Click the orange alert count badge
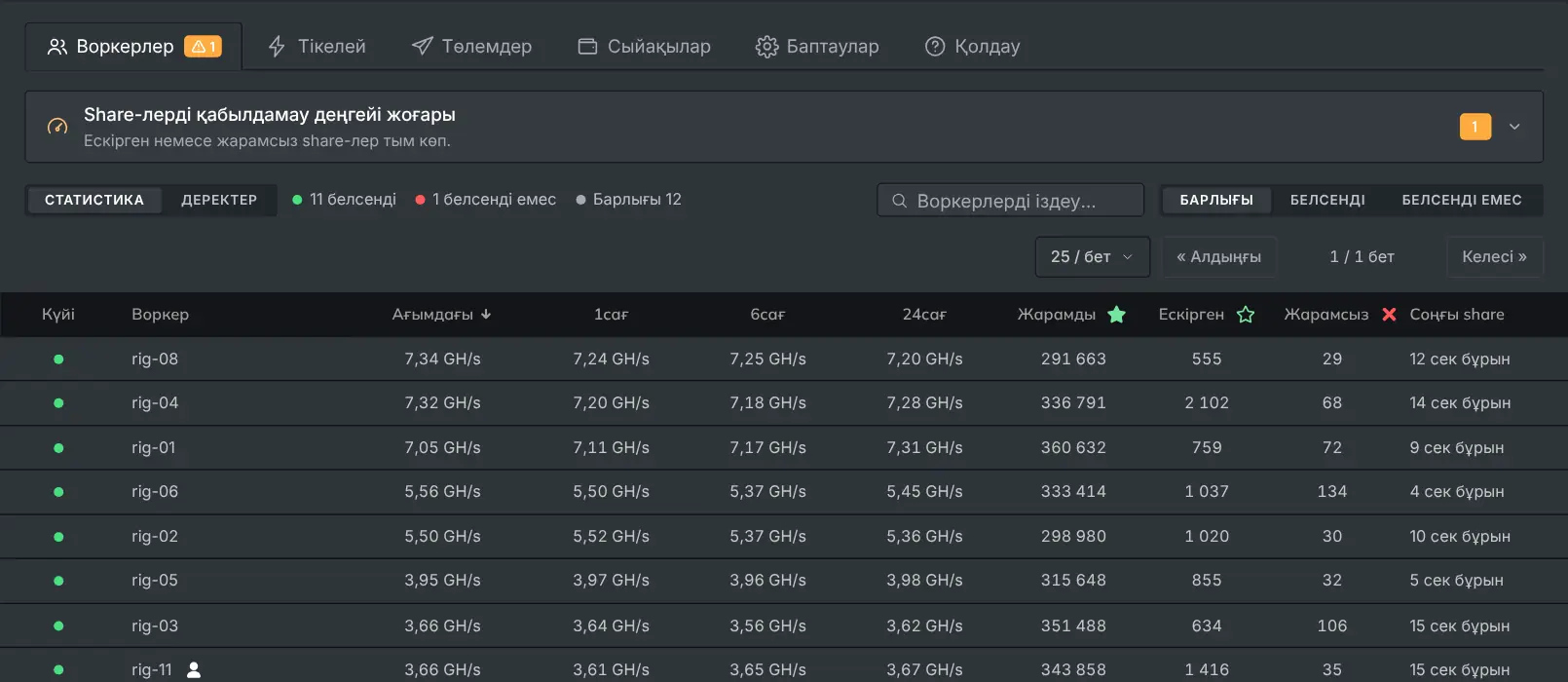1568x682 pixels. pos(1475,127)
